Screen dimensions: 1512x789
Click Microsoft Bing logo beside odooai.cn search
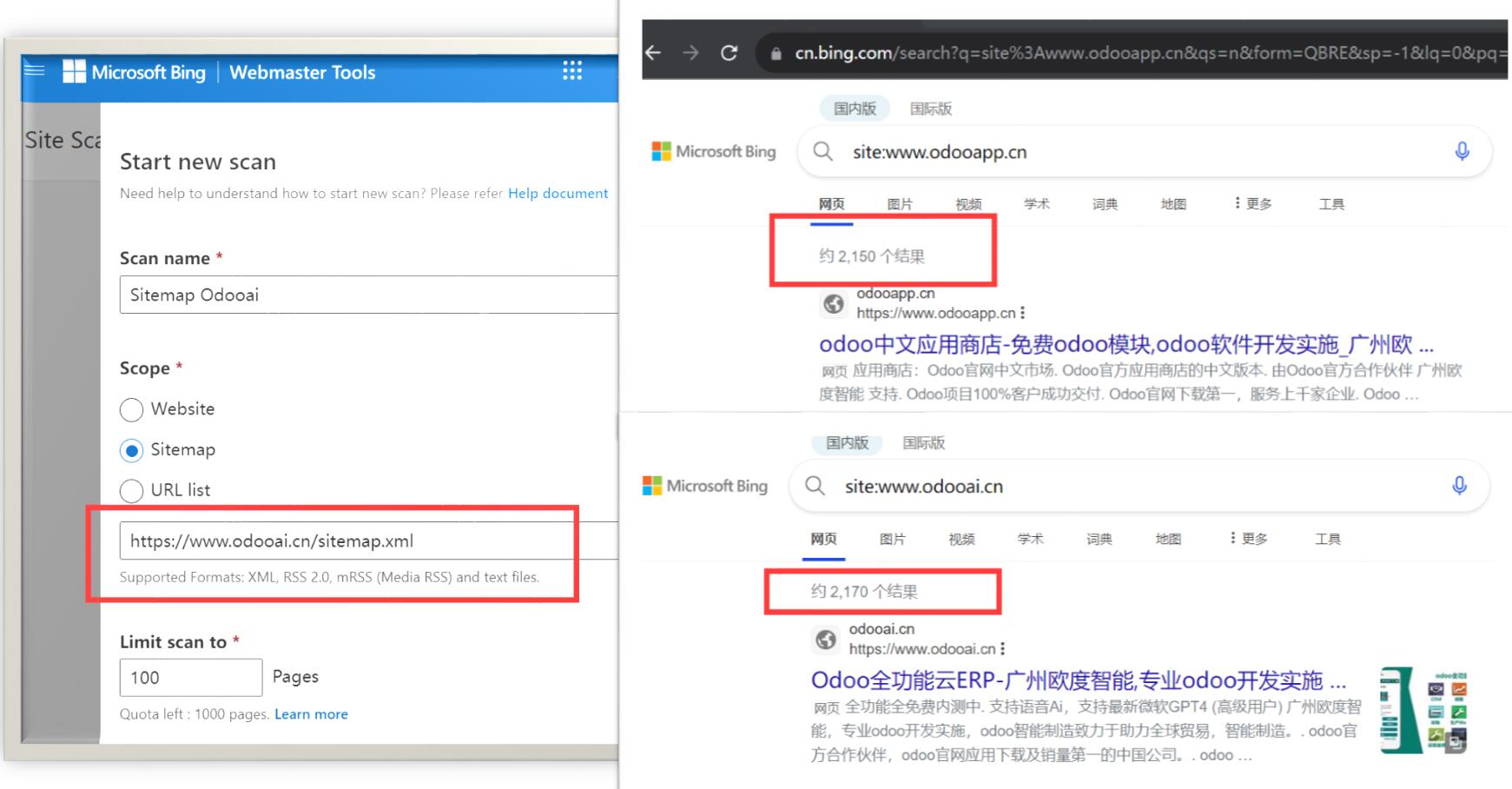pos(705,486)
